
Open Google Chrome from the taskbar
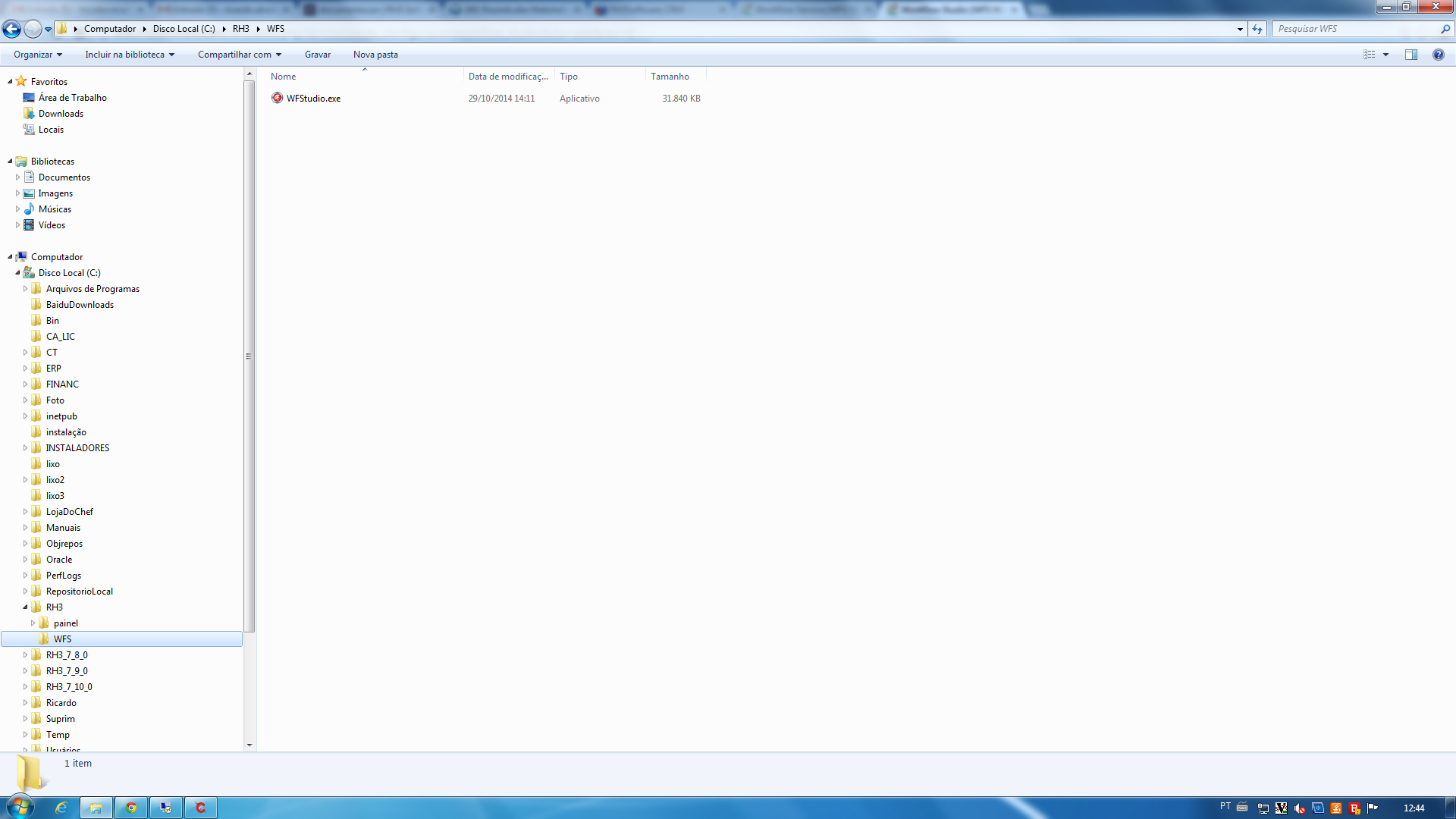coord(131,808)
